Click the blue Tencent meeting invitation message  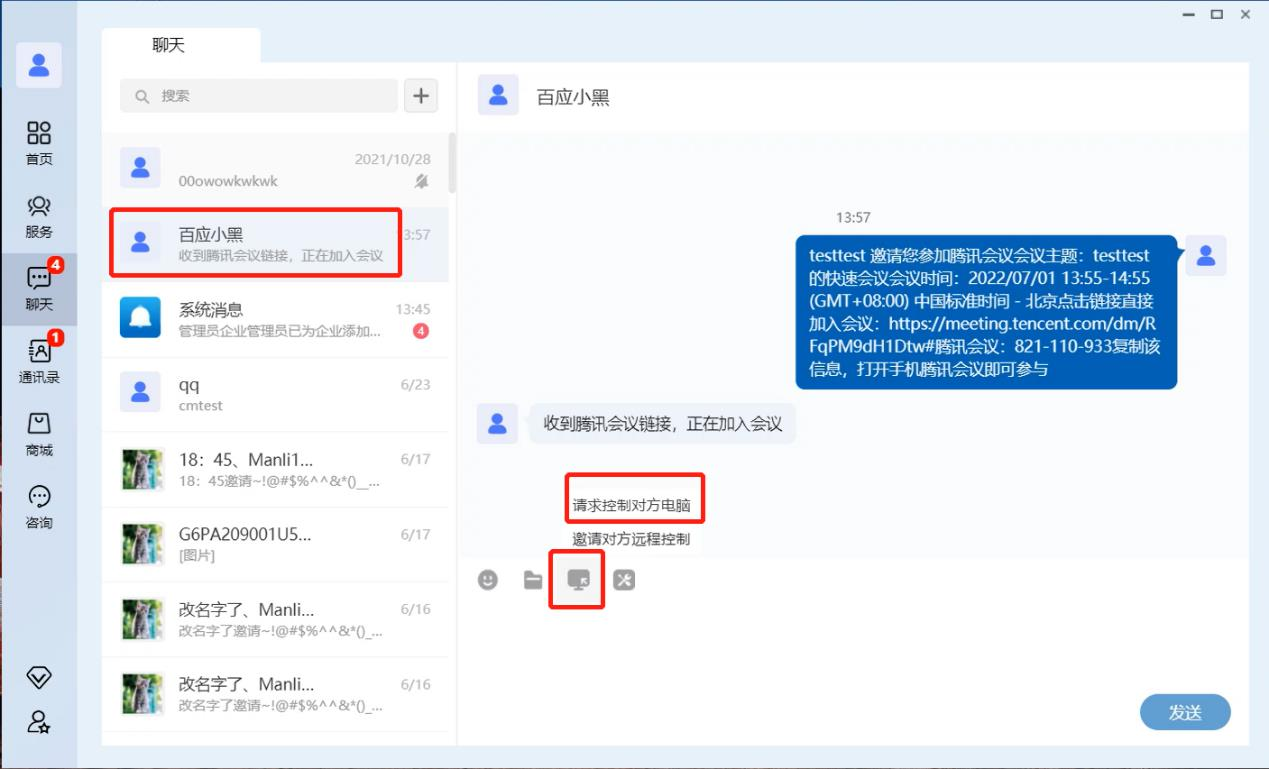click(986, 312)
